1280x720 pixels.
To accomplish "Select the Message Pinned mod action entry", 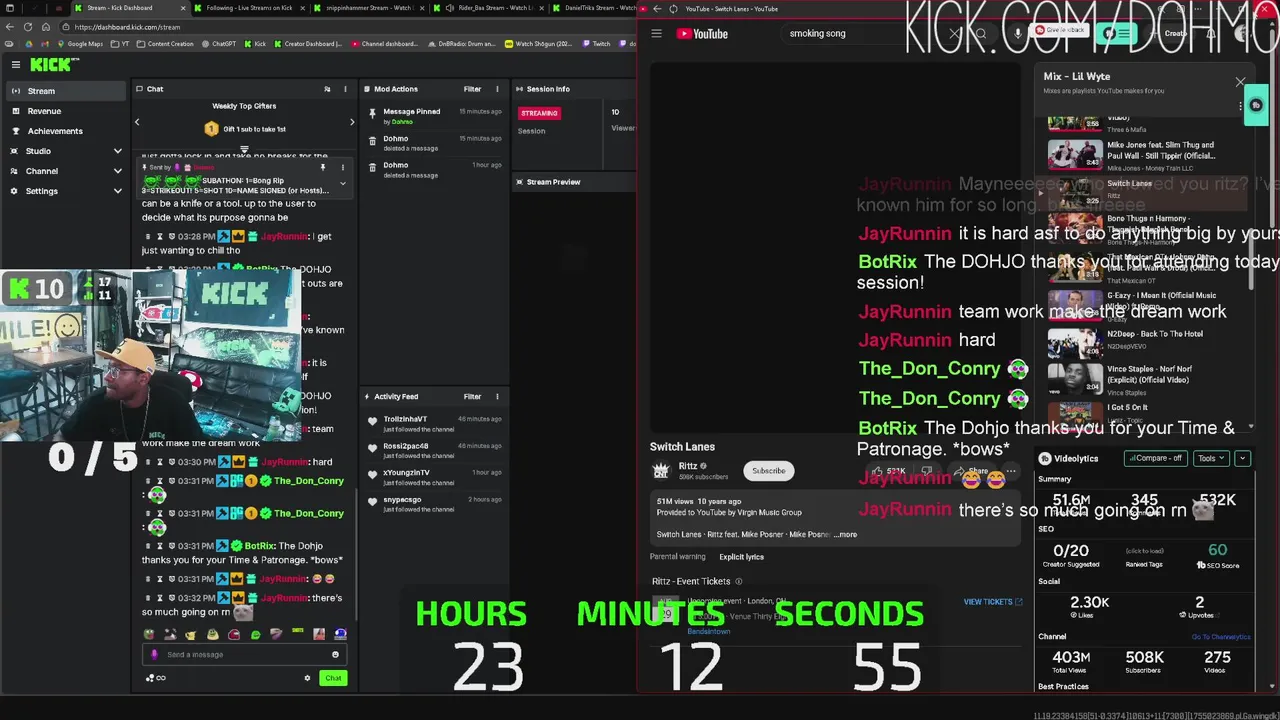I will coord(435,116).
